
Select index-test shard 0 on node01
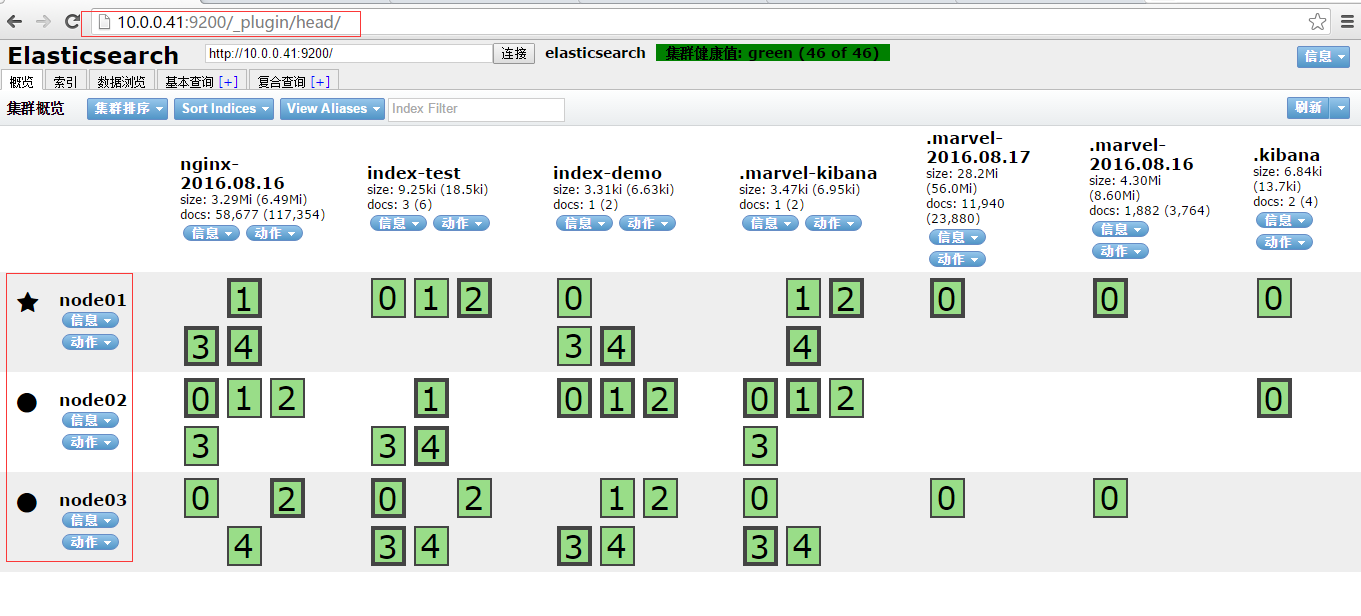click(x=388, y=298)
